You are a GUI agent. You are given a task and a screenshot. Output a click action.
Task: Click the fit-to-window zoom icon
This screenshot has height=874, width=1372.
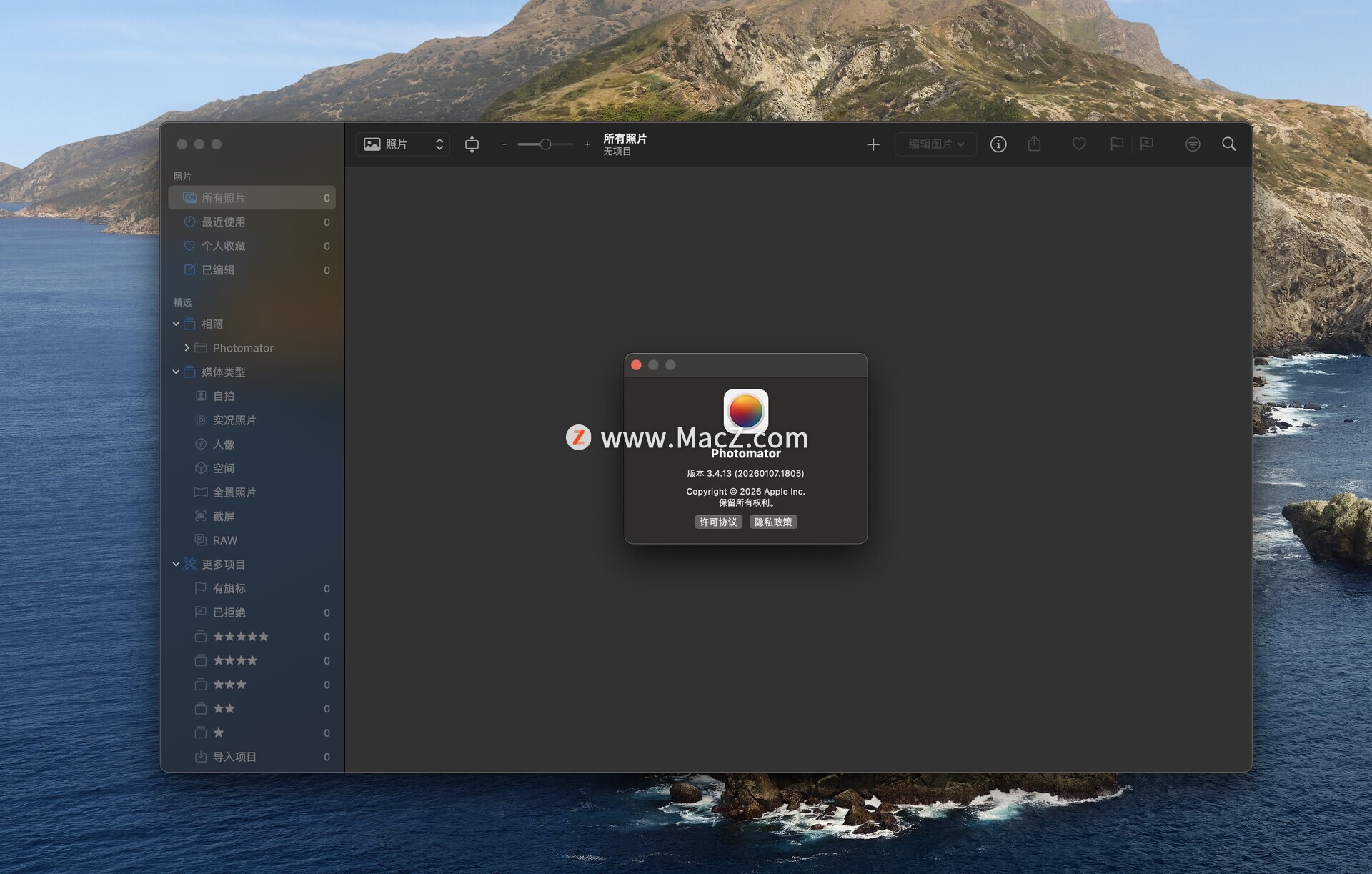click(472, 144)
